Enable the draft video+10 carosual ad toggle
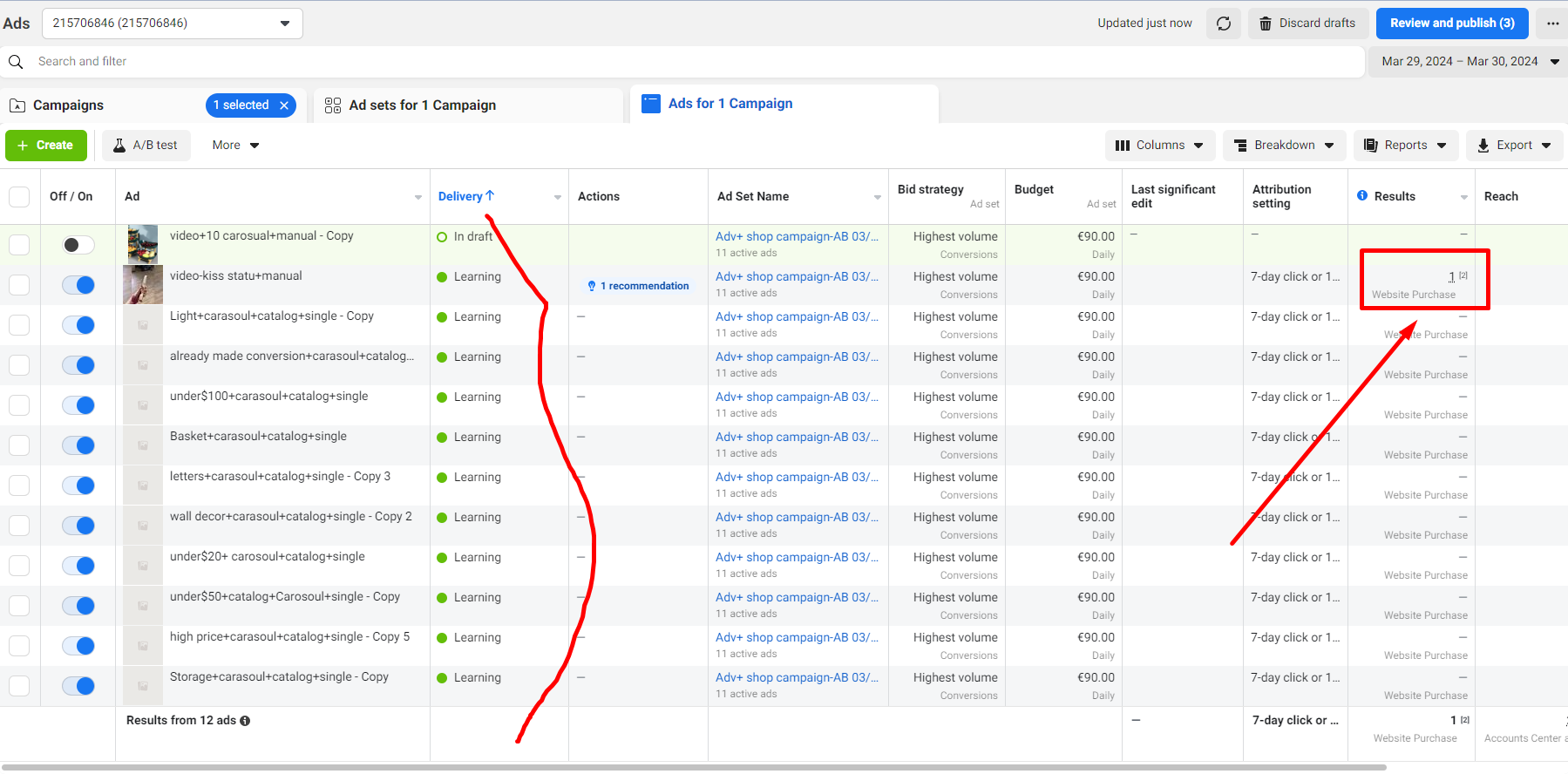This screenshot has height=774, width=1568. (x=78, y=245)
